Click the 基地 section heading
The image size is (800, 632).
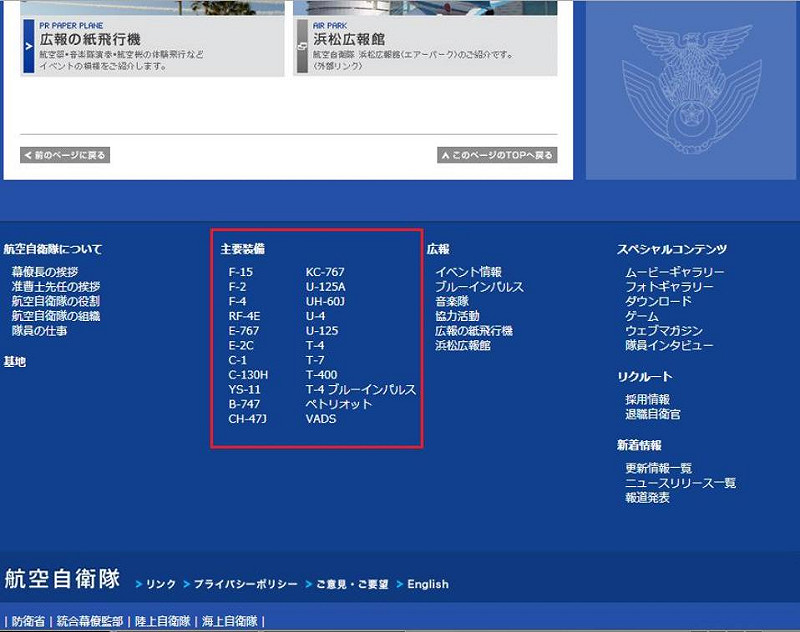(x=15, y=362)
